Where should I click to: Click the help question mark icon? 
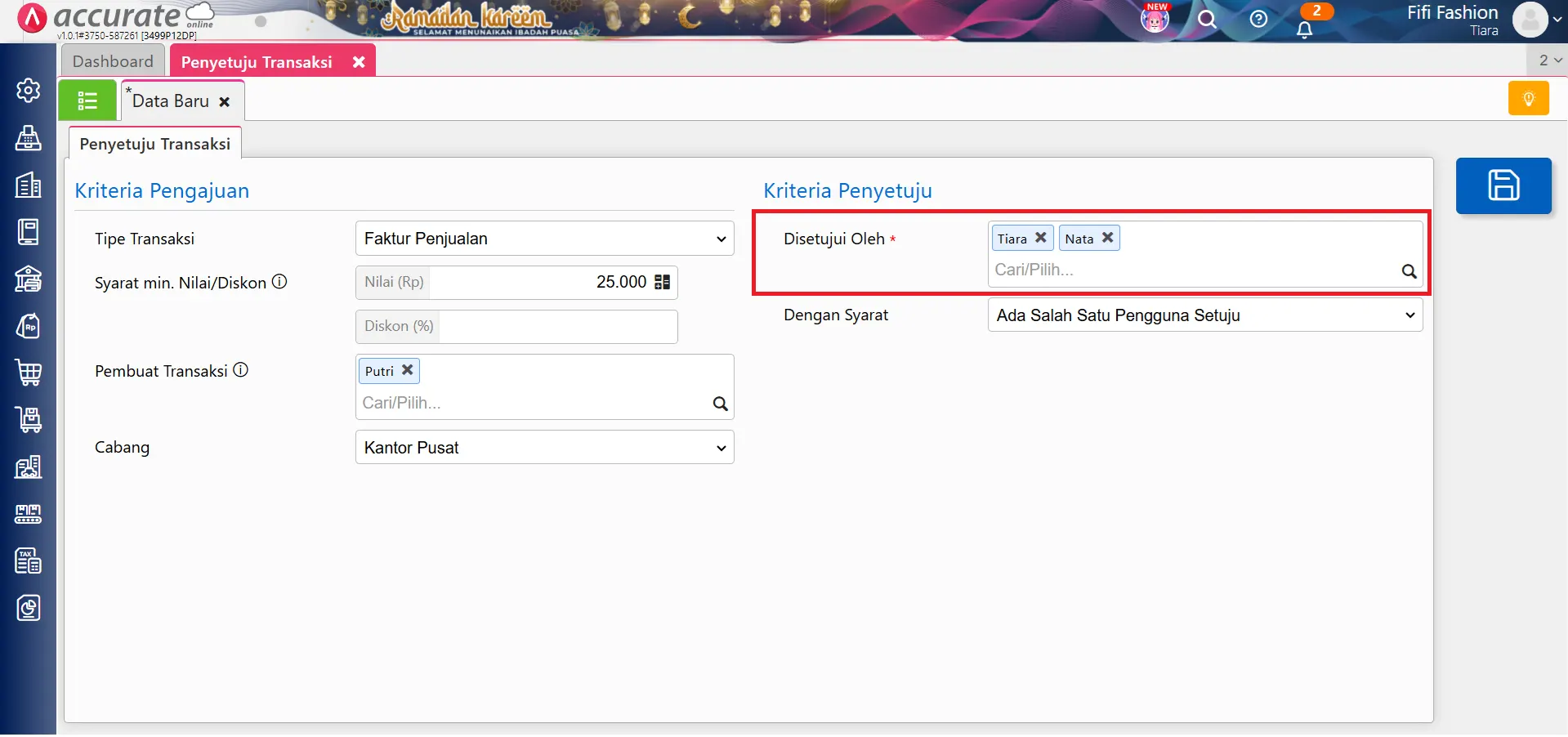click(1258, 19)
